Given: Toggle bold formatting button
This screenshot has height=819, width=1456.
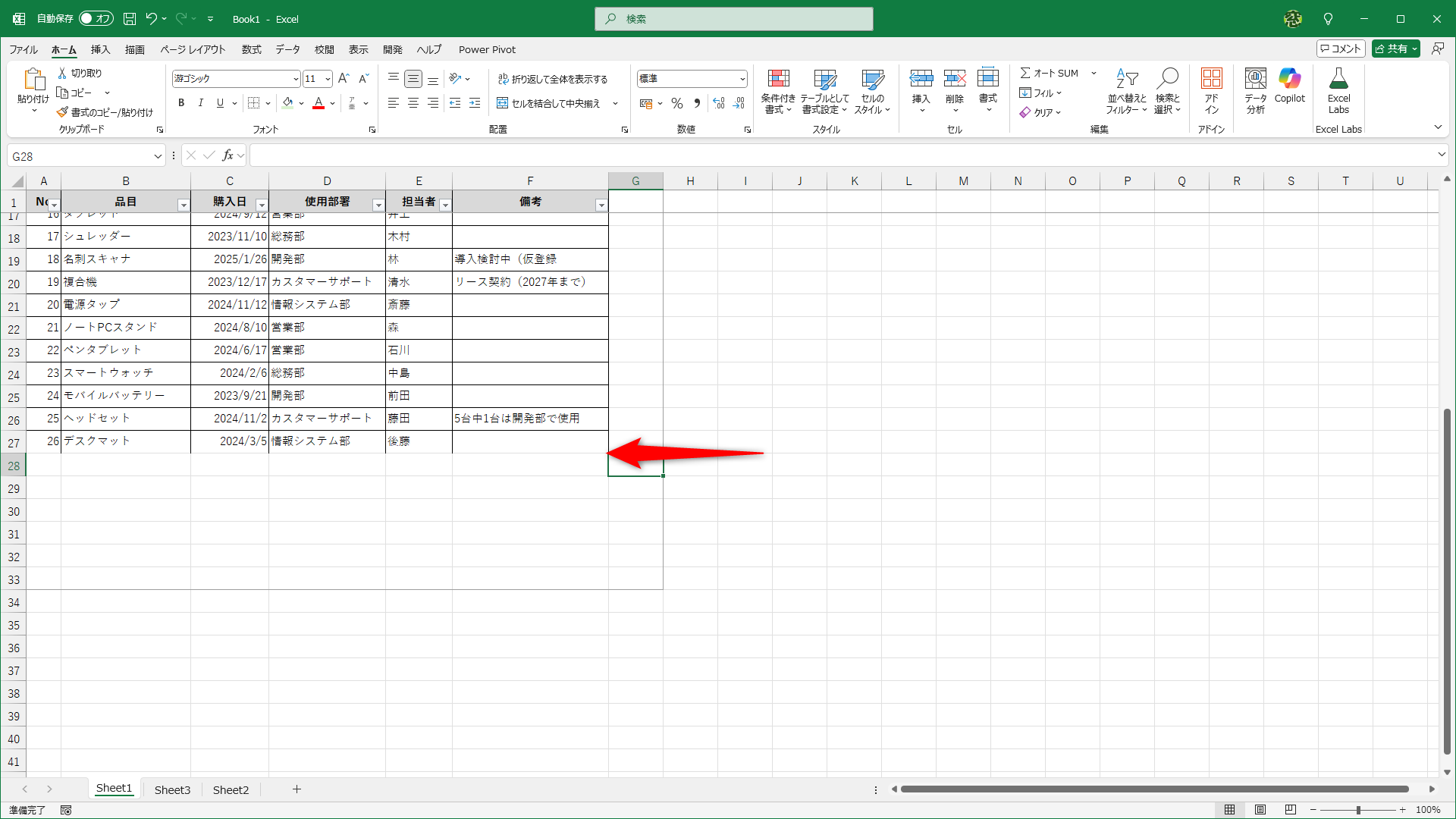Looking at the screenshot, I should click(x=181, y=103).
